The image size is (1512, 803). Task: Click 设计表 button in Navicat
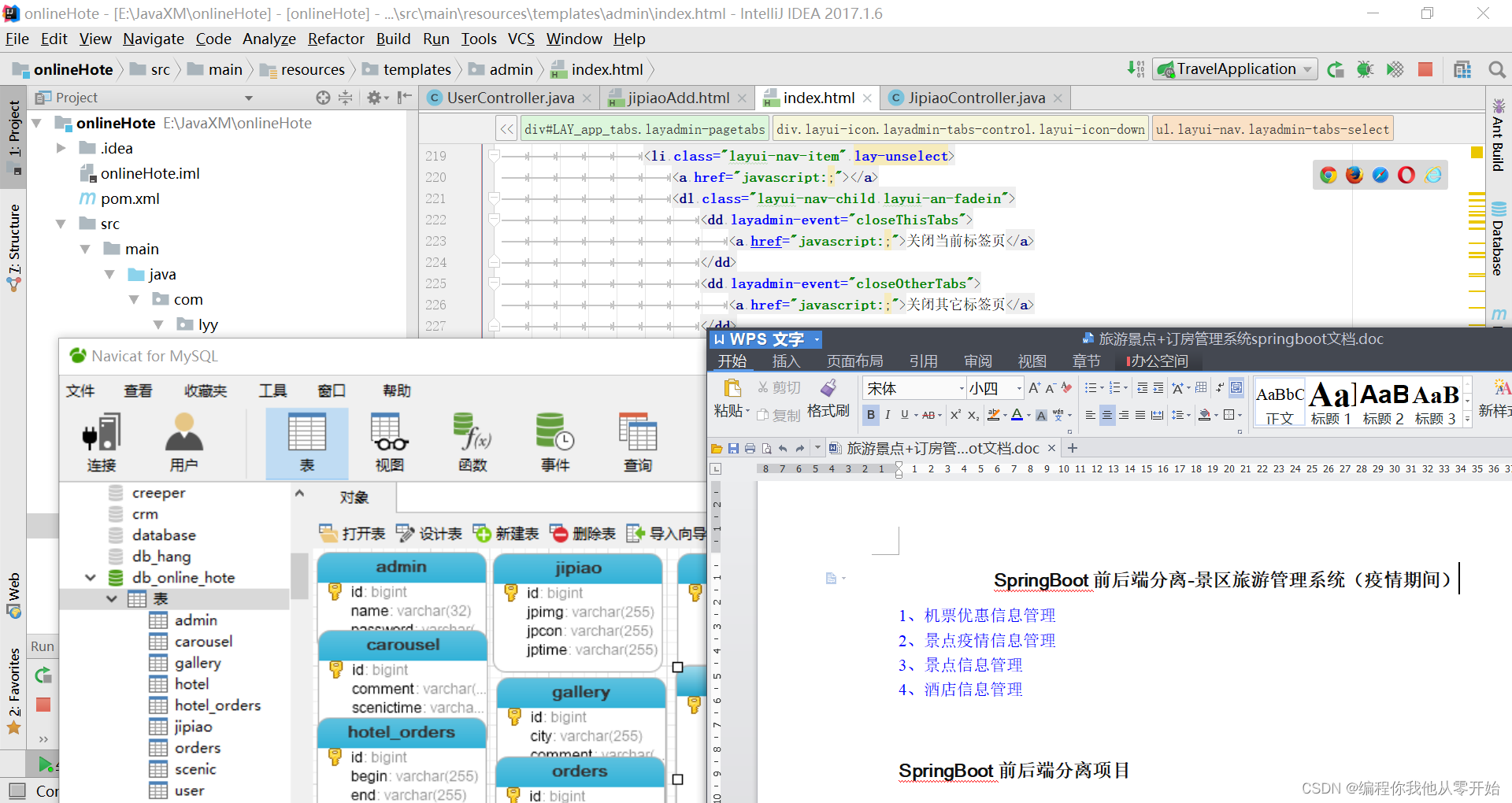coord(428,534)
